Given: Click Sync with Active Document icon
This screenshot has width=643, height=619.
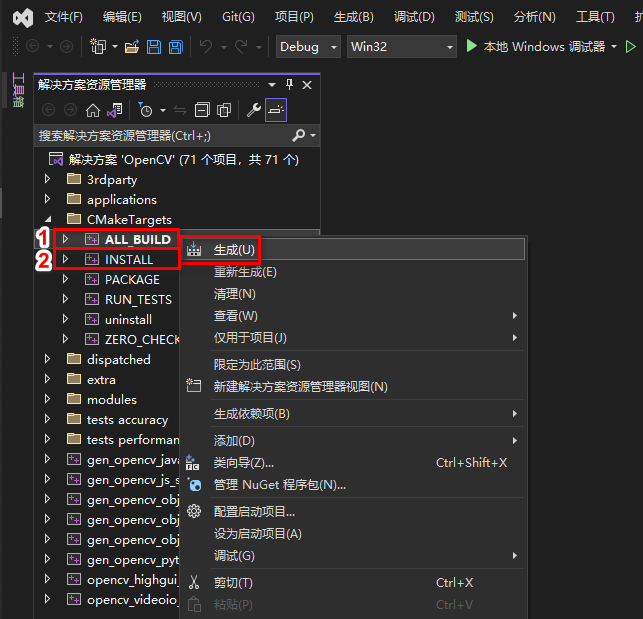Looking at the screenshot, I should pyautogui.click(x=180, y=110).
